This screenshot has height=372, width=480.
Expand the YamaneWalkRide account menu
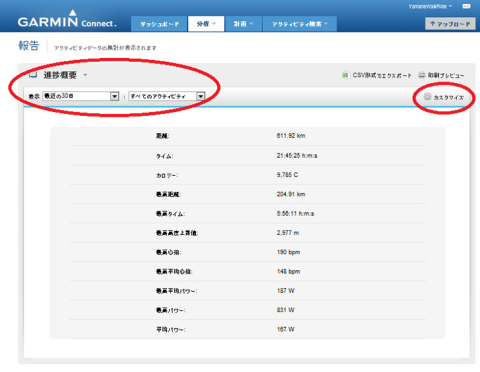pos(430,6)
